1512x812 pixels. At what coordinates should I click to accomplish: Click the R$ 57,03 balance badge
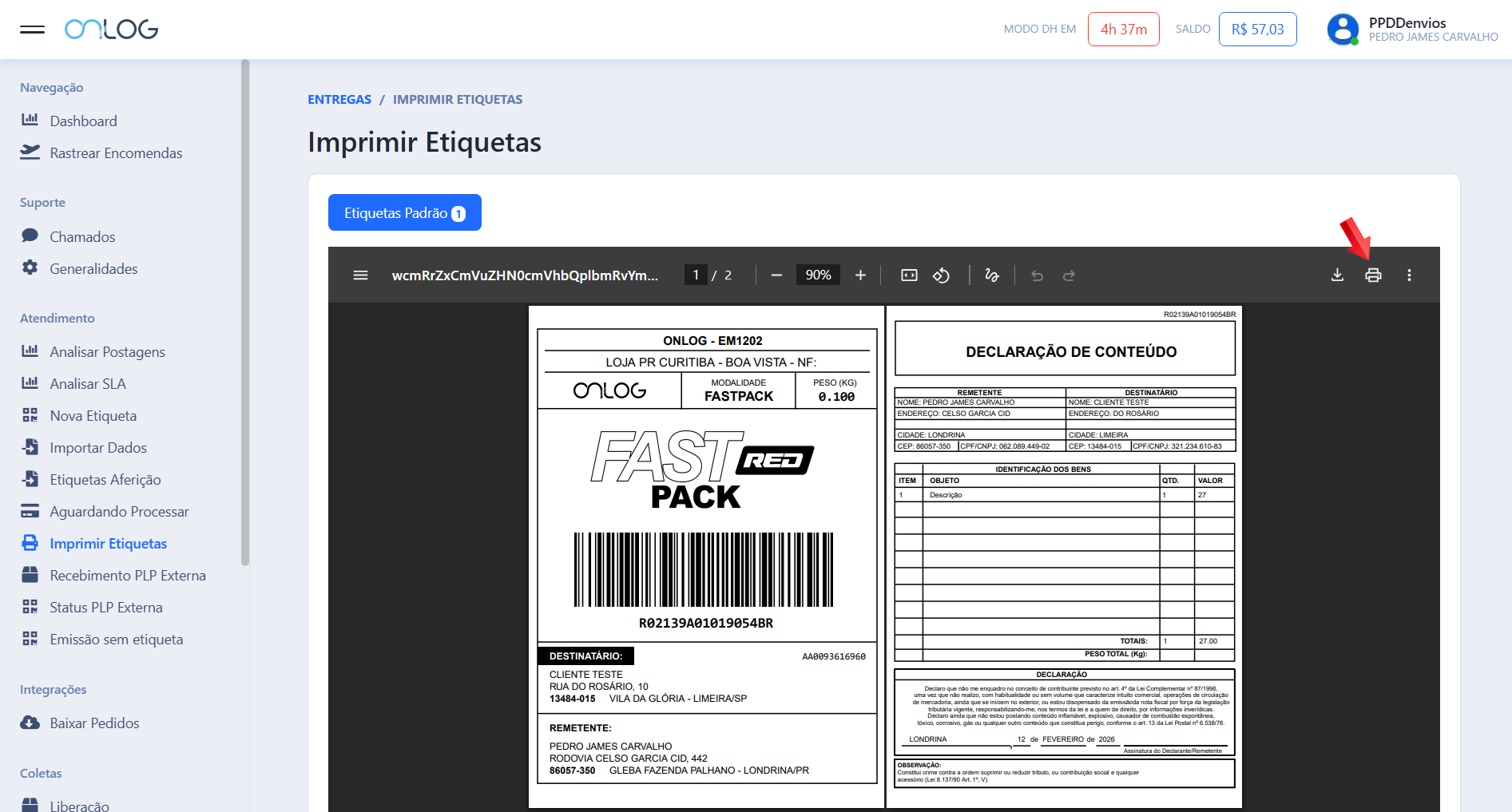tap(1257, 30)
